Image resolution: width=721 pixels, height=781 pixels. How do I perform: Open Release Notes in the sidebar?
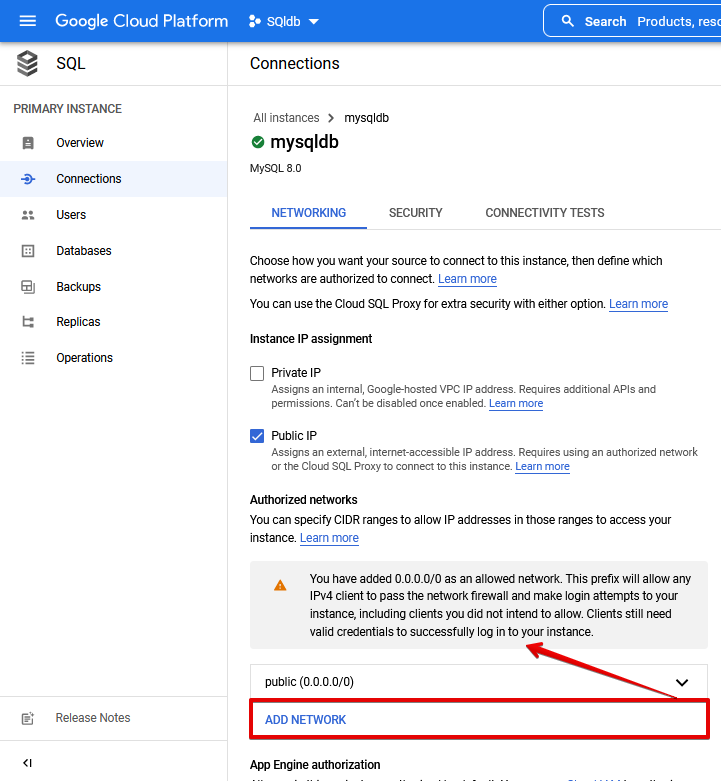pyautogui.click(x=114, y=718)
